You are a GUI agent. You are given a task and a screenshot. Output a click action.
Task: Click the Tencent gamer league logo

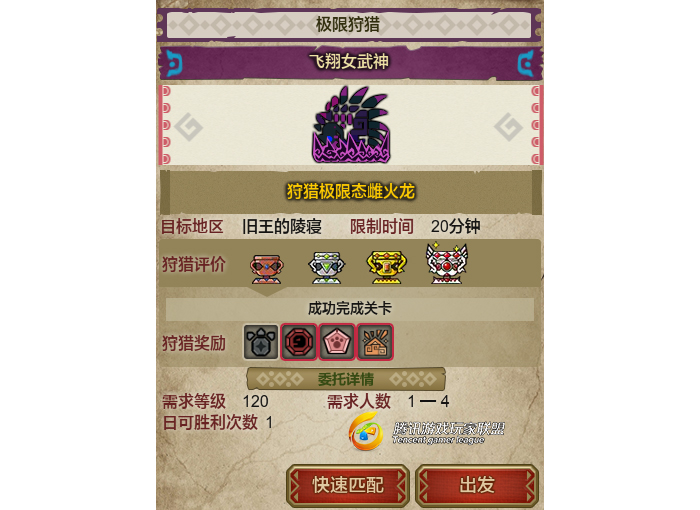pyautogui.click(x=426, y=432)
